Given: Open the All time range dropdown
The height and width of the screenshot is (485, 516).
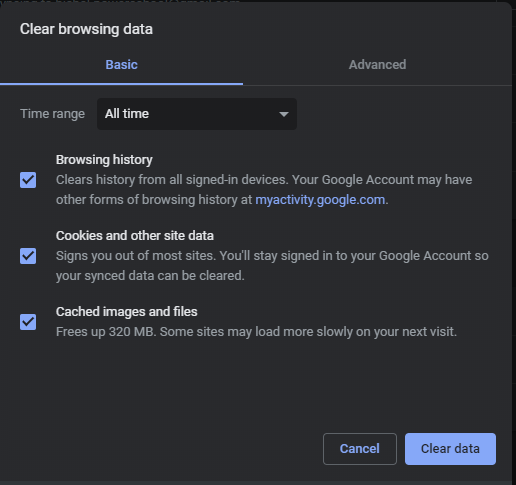Looking at the screenshot, I should [x=197, y=114].
